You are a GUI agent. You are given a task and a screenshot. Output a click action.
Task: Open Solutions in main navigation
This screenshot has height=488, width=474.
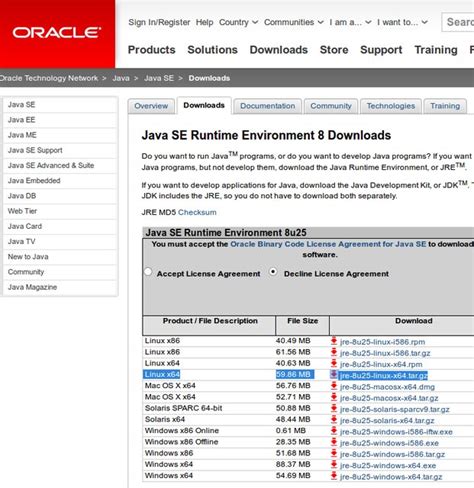(x=212, y=50)
